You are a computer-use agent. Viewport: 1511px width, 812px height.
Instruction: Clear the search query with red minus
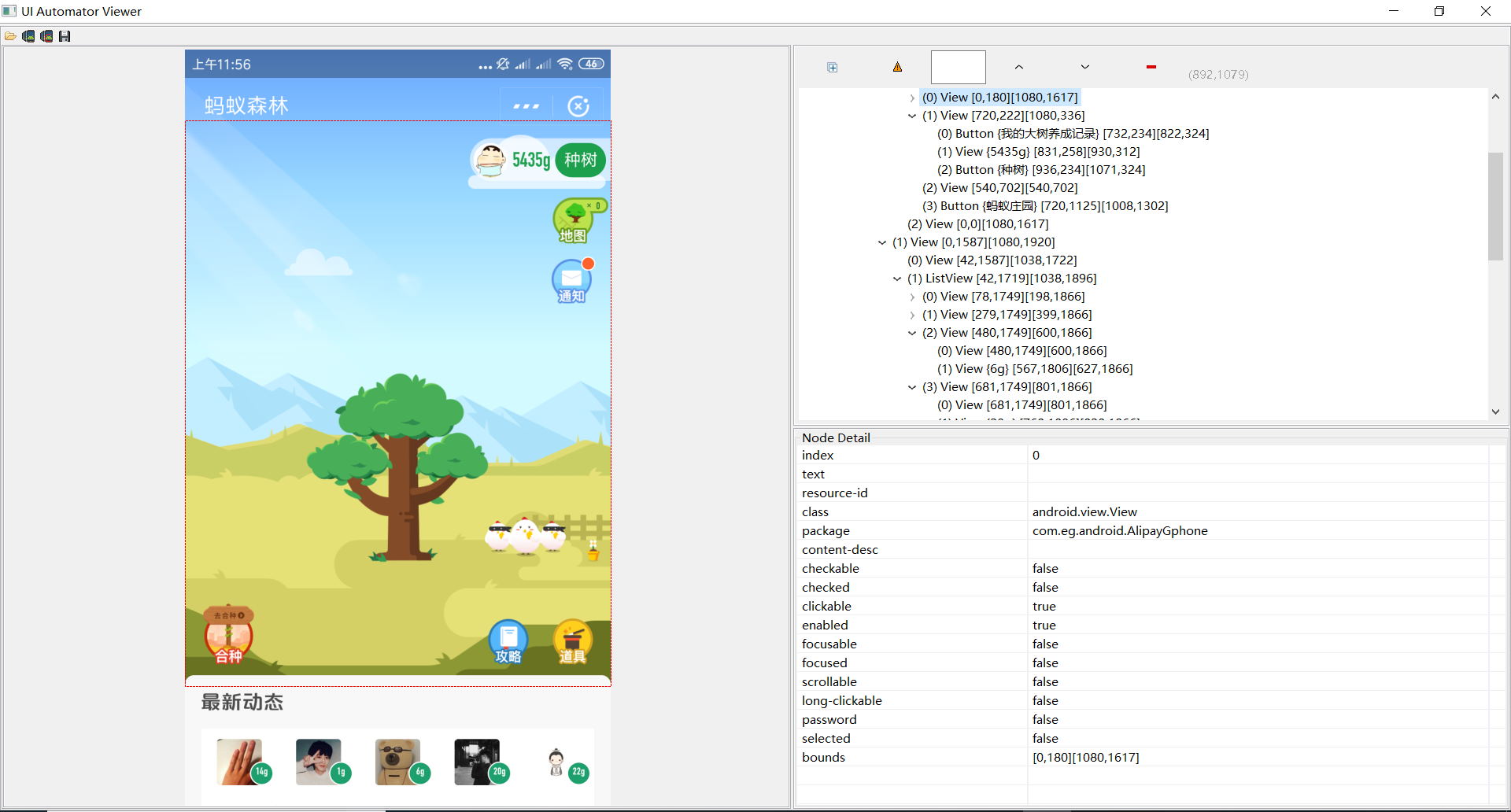(x=1151, y=67)
